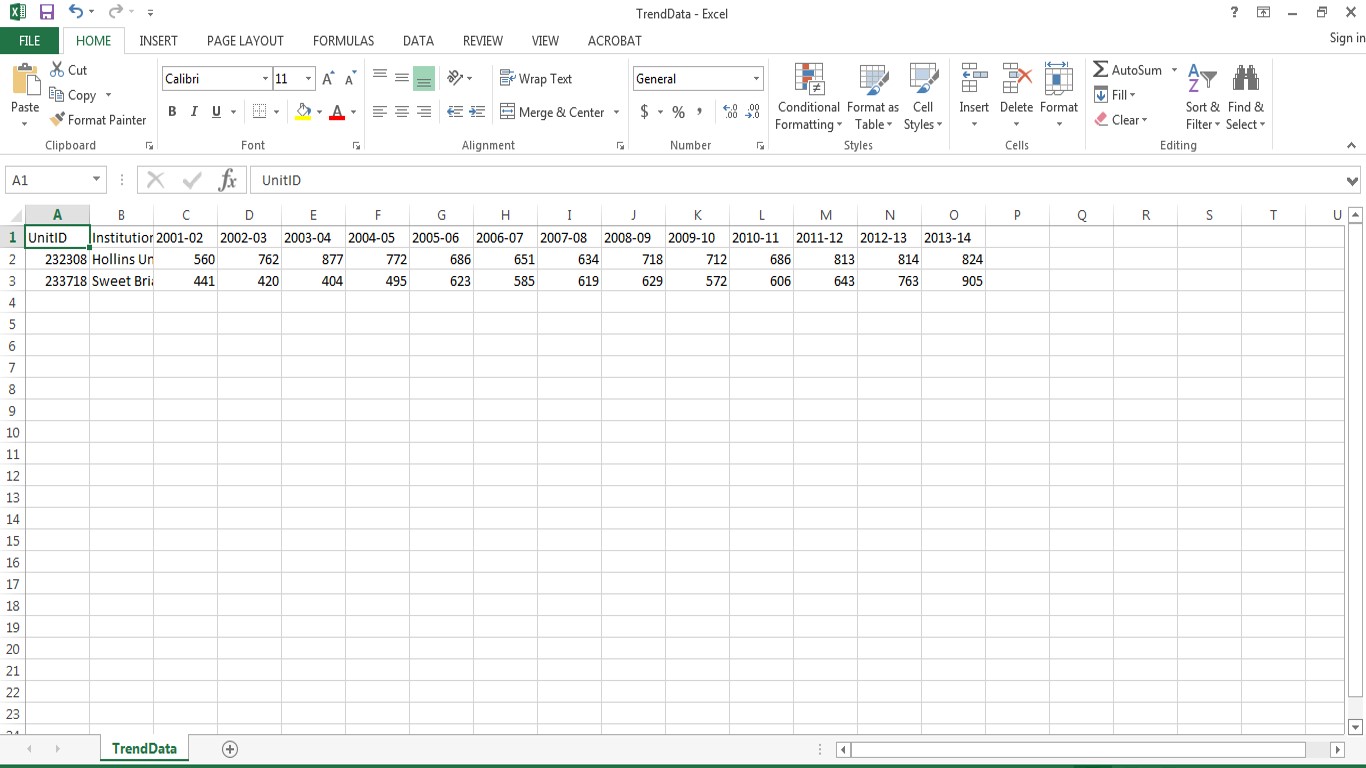Click the Sign in link
Screen dimensions: 1366x768
coord(1346,38)
